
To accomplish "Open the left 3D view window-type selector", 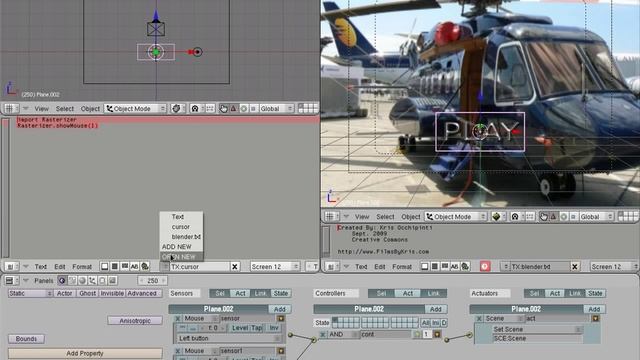I will coord(11,109).
